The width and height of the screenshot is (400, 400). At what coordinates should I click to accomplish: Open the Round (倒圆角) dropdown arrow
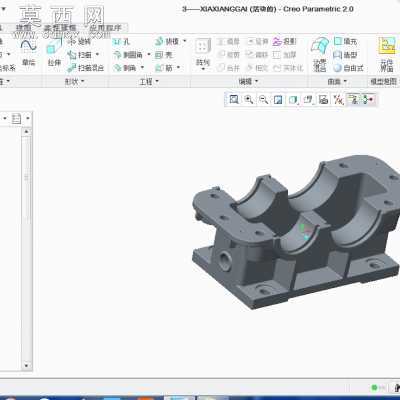pos(149,55)
